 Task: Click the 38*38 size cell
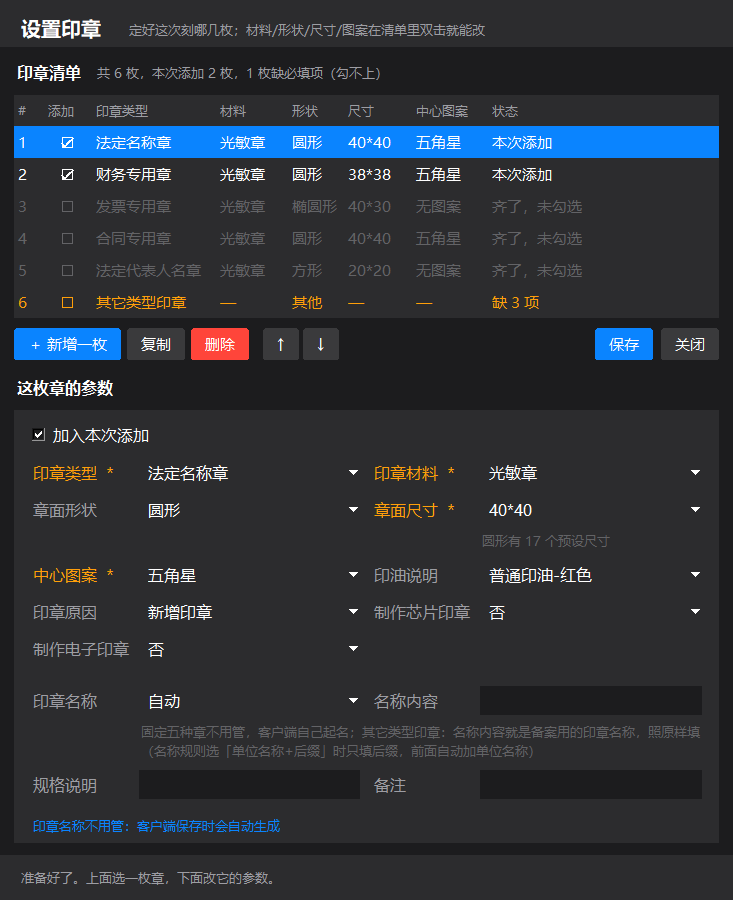pyautogui.click(x=369, y=174)
